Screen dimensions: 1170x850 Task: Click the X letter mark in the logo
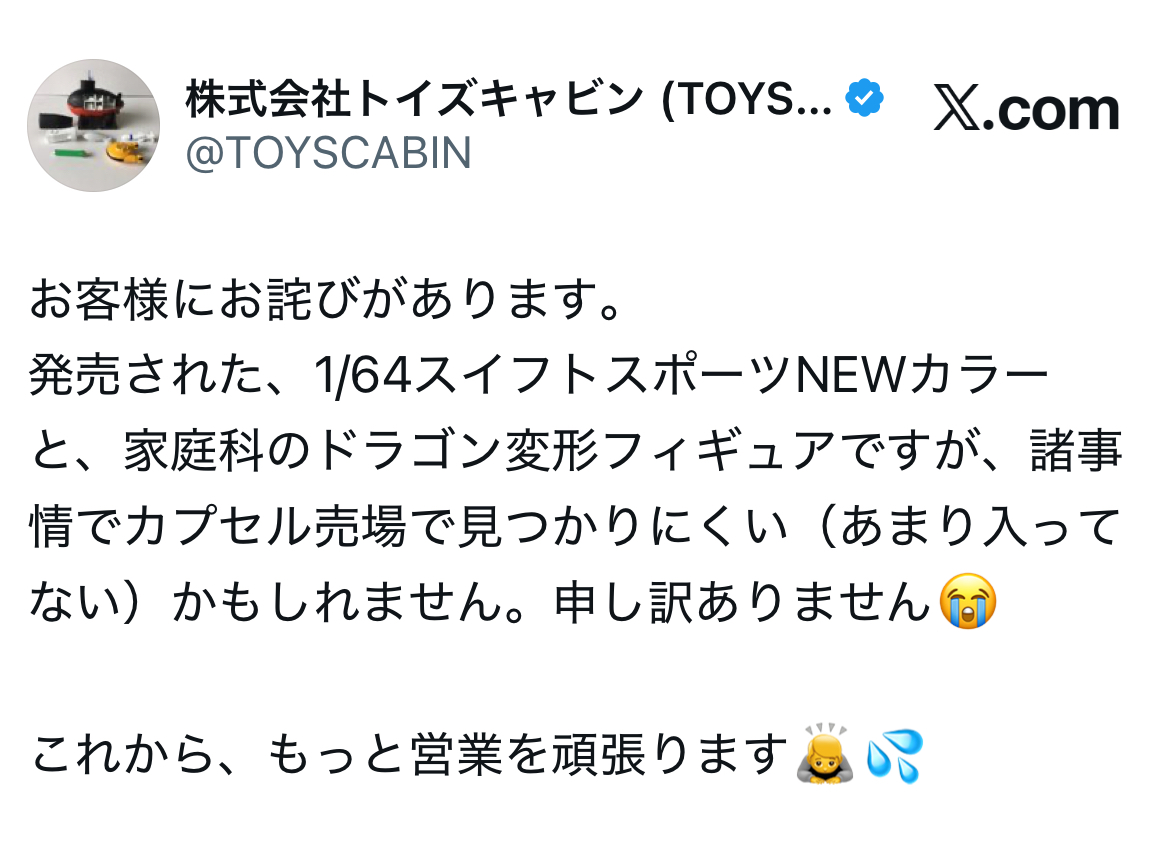[x=957, y=110]
